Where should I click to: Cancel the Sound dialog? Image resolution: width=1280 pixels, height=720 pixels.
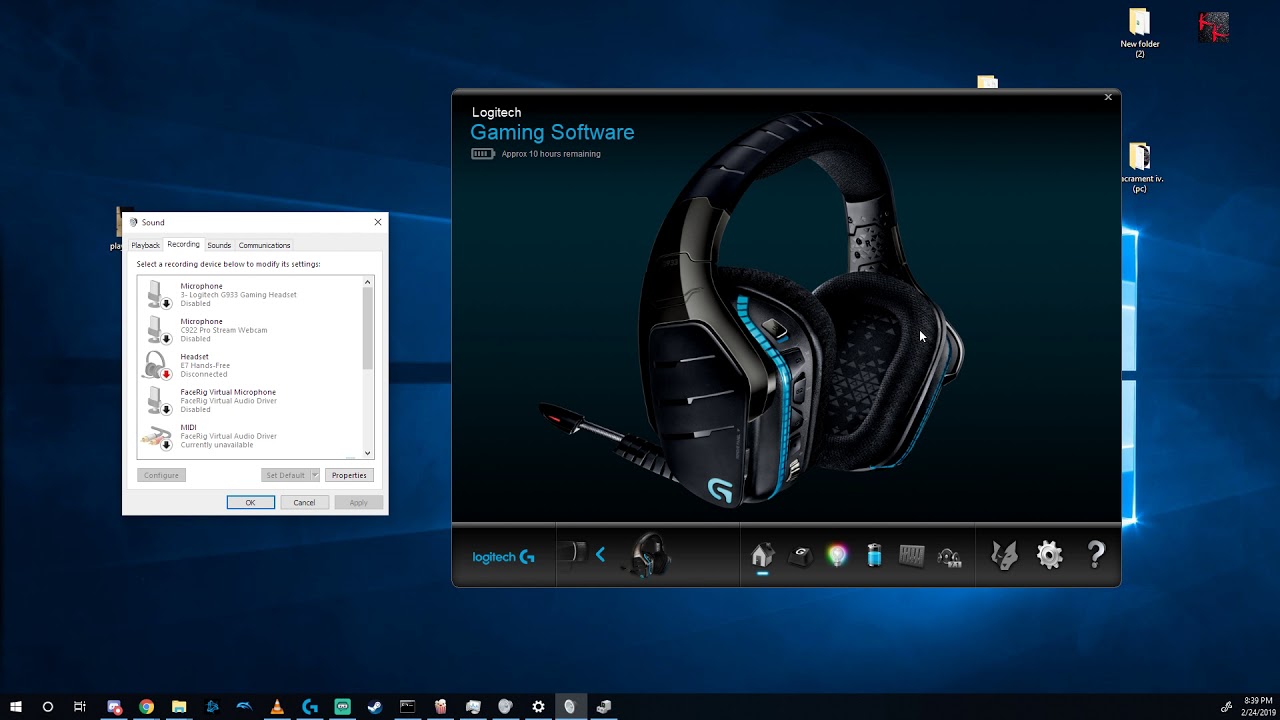pos(304,502)
